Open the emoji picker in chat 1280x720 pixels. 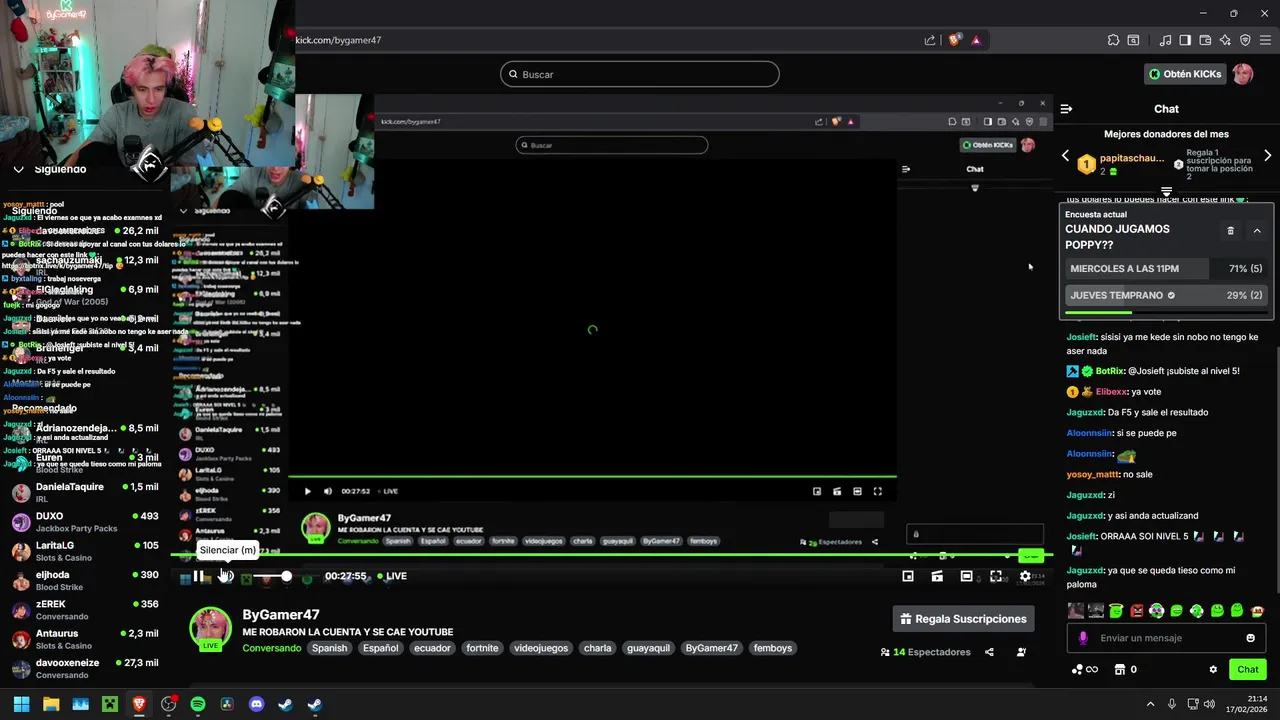coord(1250,638)
